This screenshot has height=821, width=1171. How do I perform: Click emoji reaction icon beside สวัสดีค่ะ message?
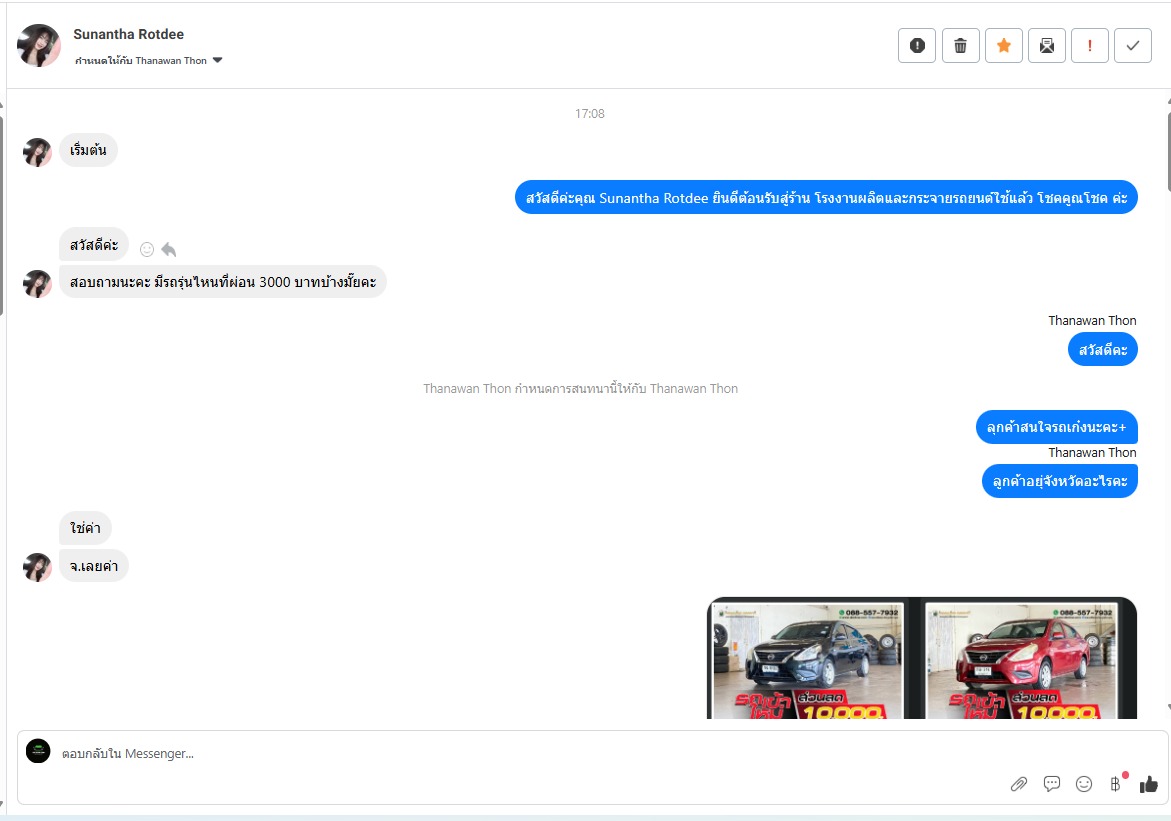[147, 250]
